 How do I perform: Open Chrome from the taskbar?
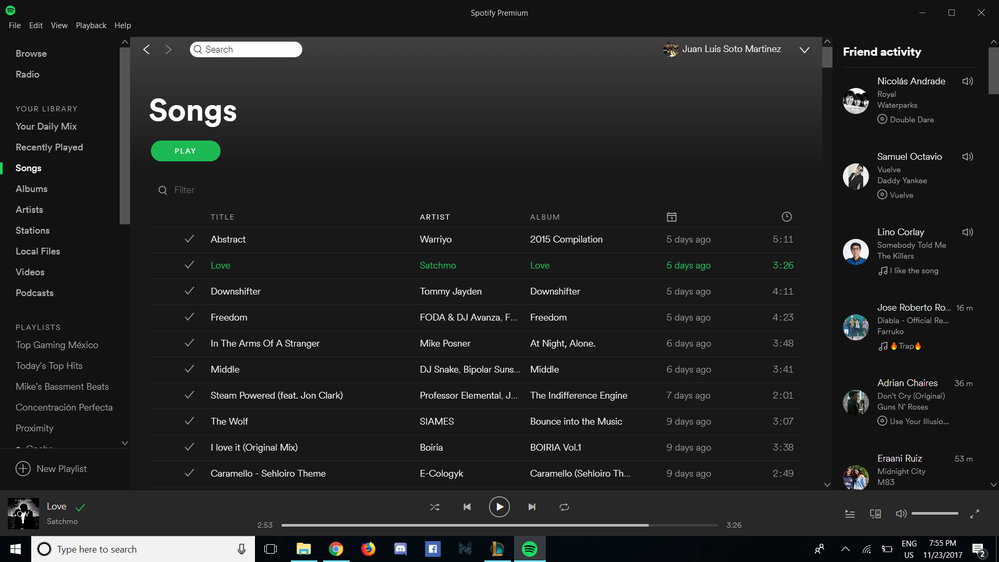(x=336, y=549)
